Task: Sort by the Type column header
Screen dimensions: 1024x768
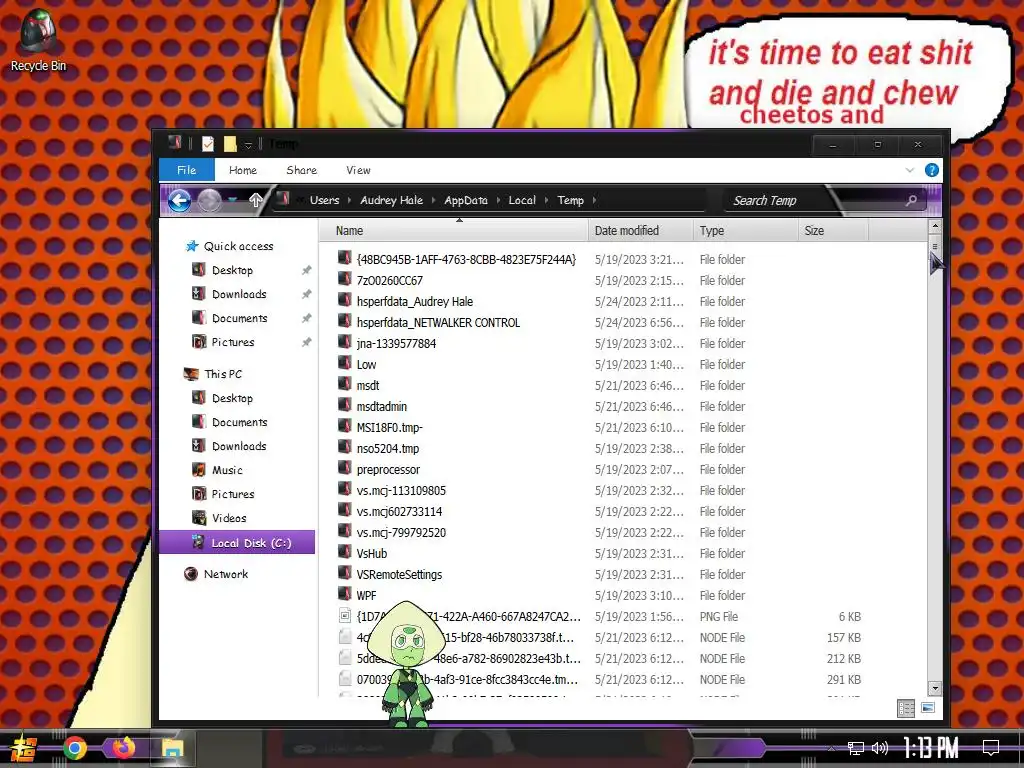Action: (x=745, y=231)
